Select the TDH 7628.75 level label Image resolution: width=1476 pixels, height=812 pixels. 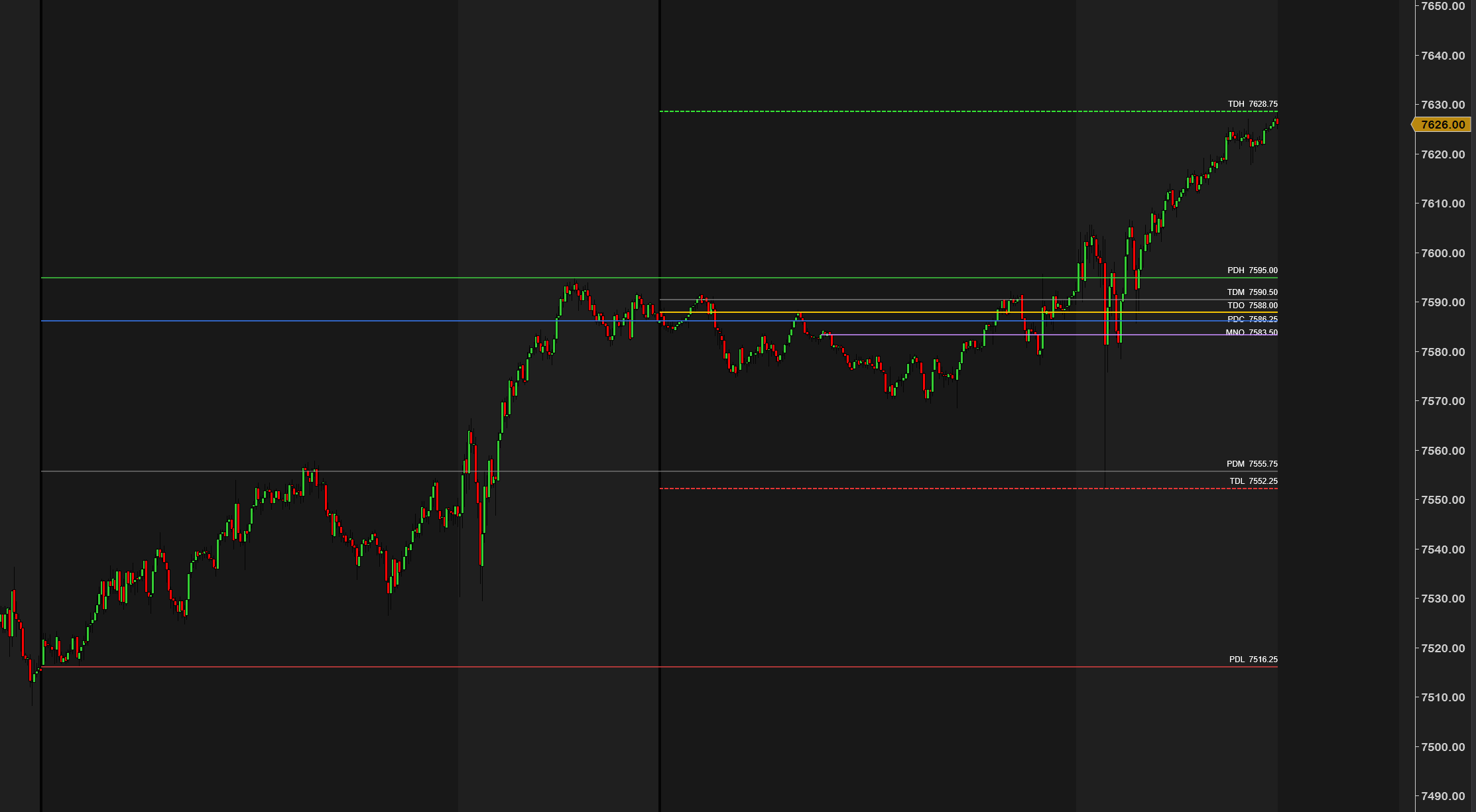click(x=1252, y=104)
